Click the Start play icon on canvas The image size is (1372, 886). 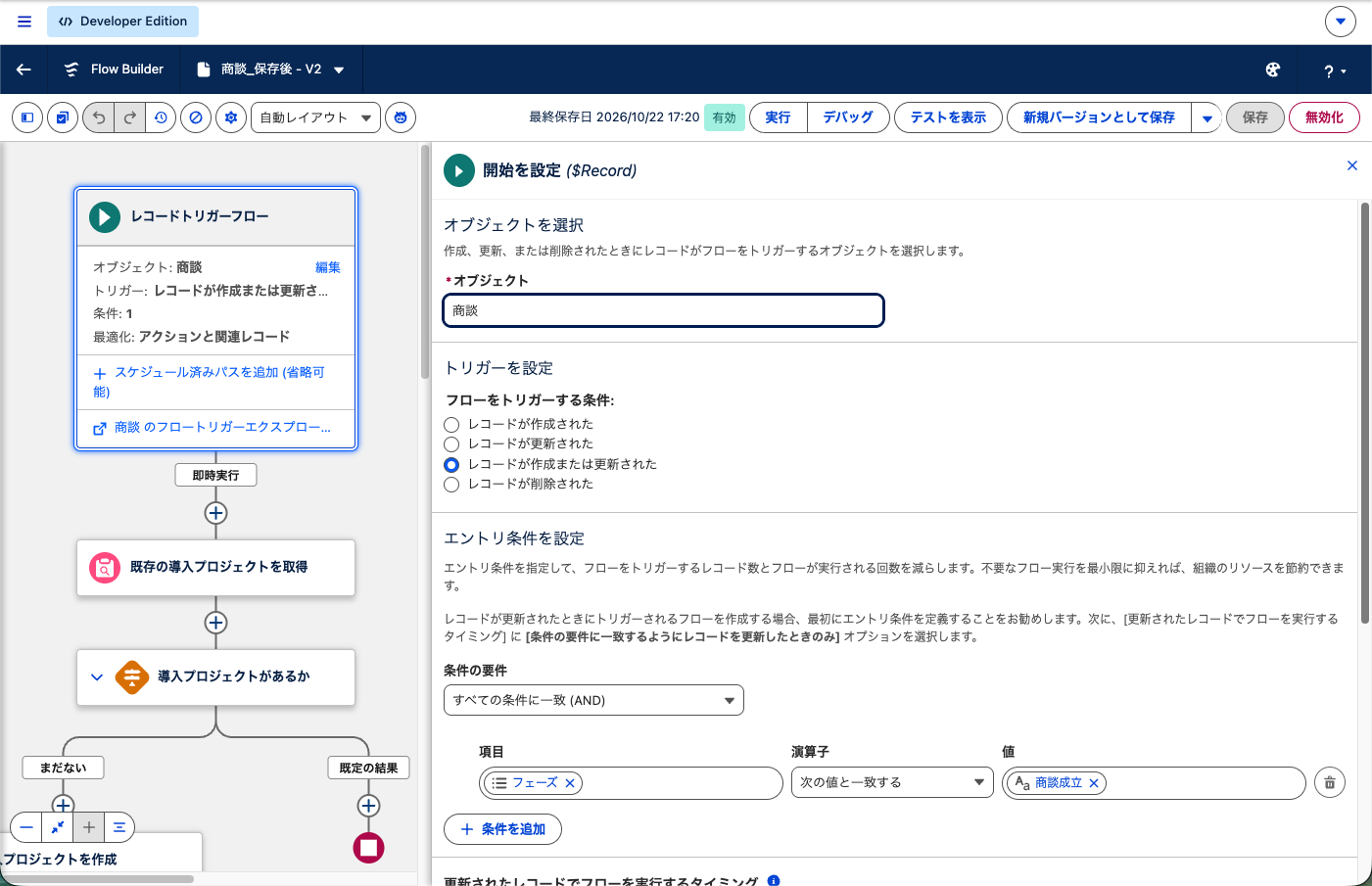point(105,216)
